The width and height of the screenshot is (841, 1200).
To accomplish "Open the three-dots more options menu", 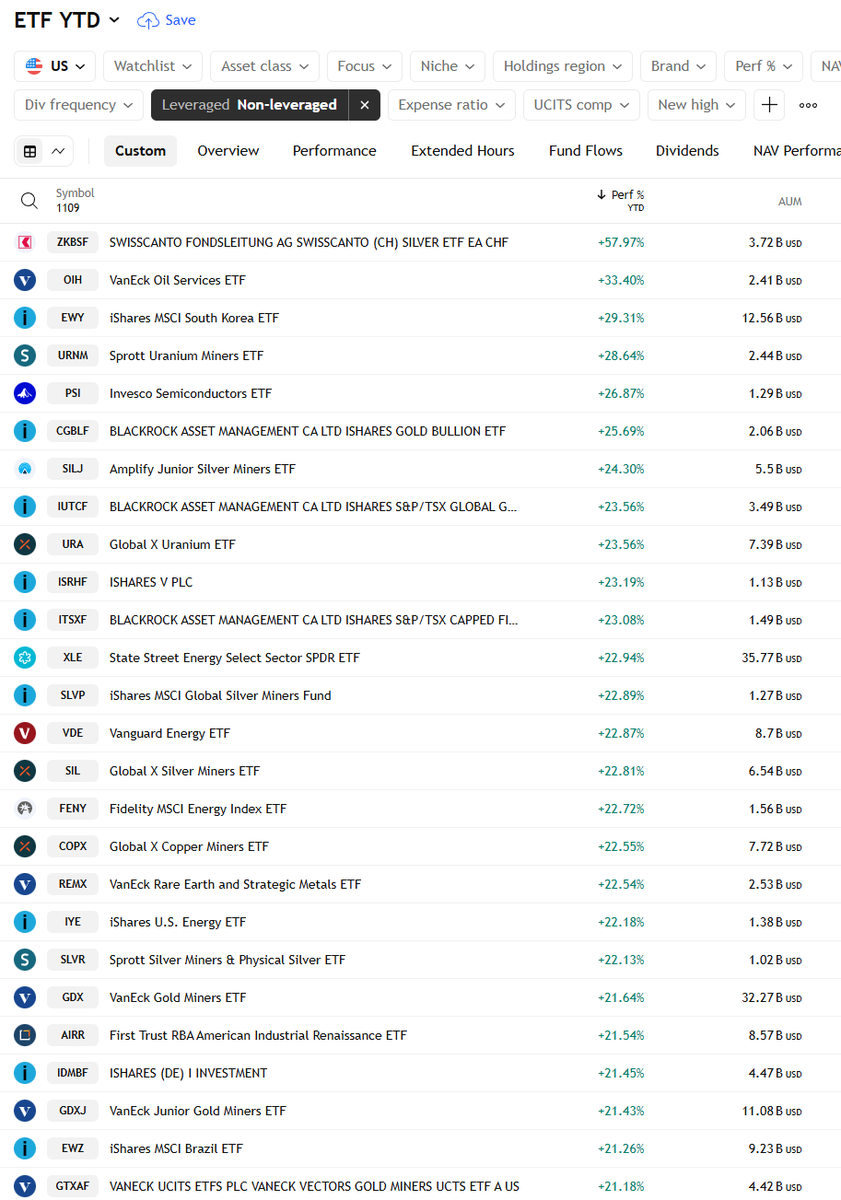I will [808, 105].
